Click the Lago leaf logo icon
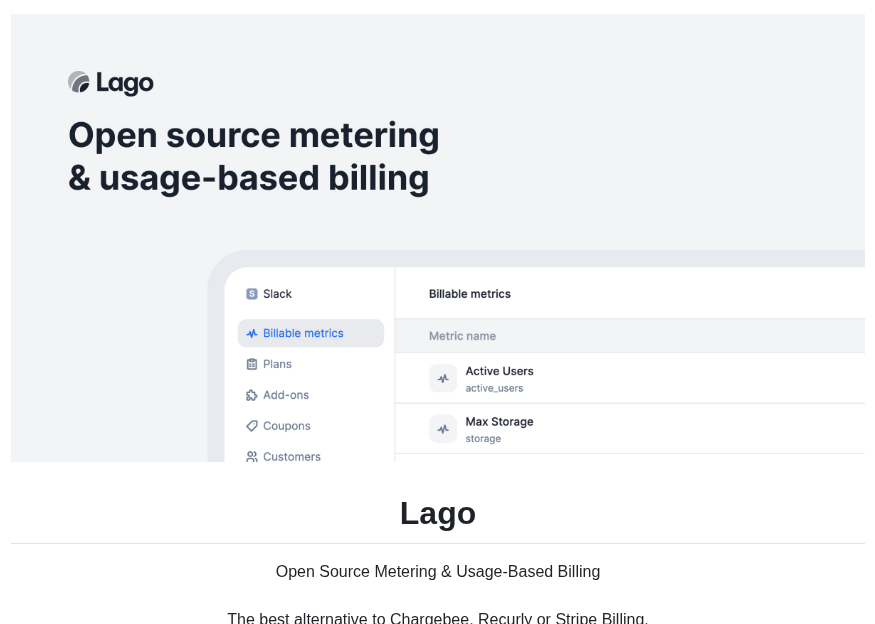 coord(79,82)
